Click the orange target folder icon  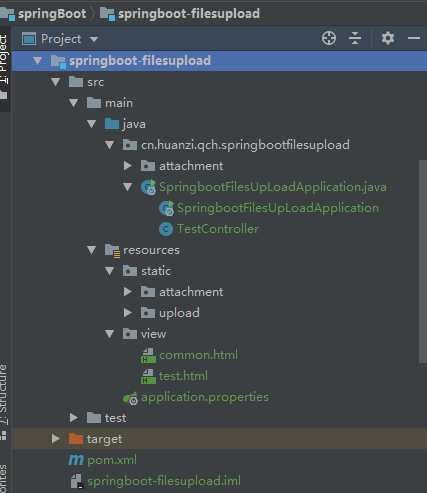click(76, 439)
